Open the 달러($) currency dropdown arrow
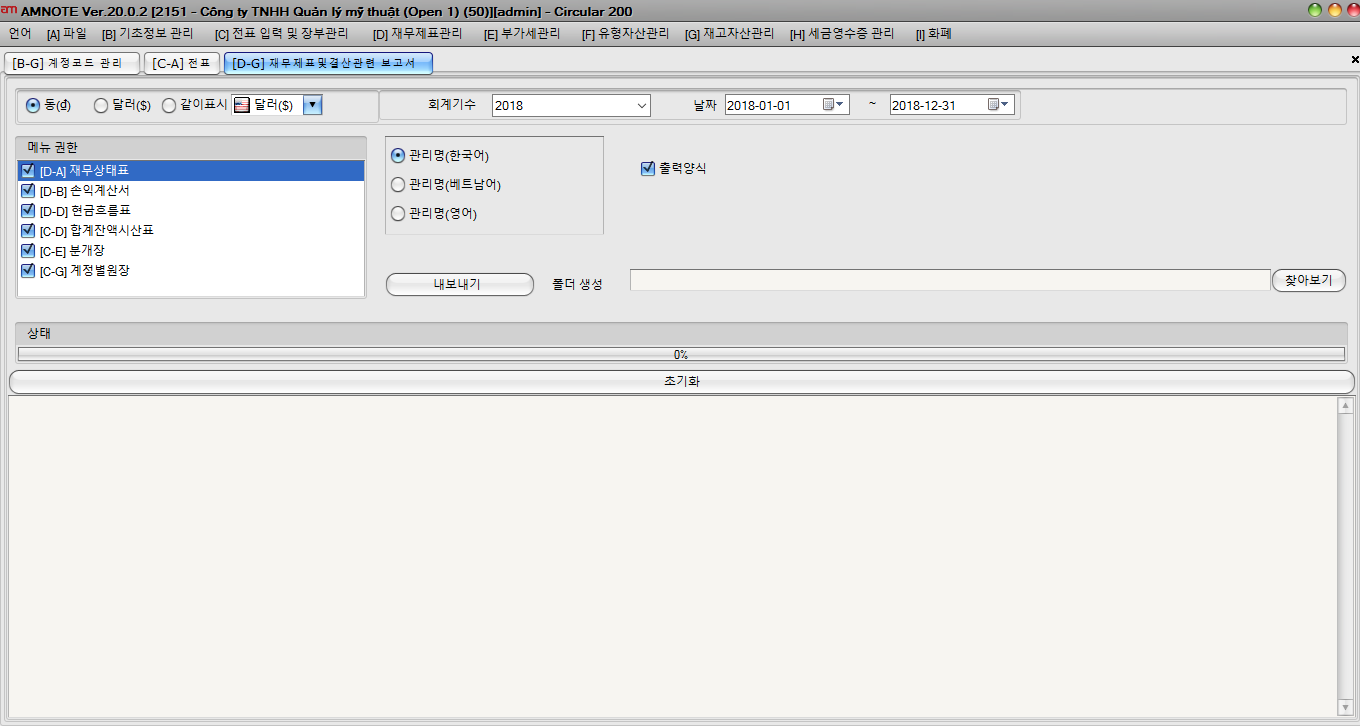This screenshot has height=726, width=1360. (312, 105)
